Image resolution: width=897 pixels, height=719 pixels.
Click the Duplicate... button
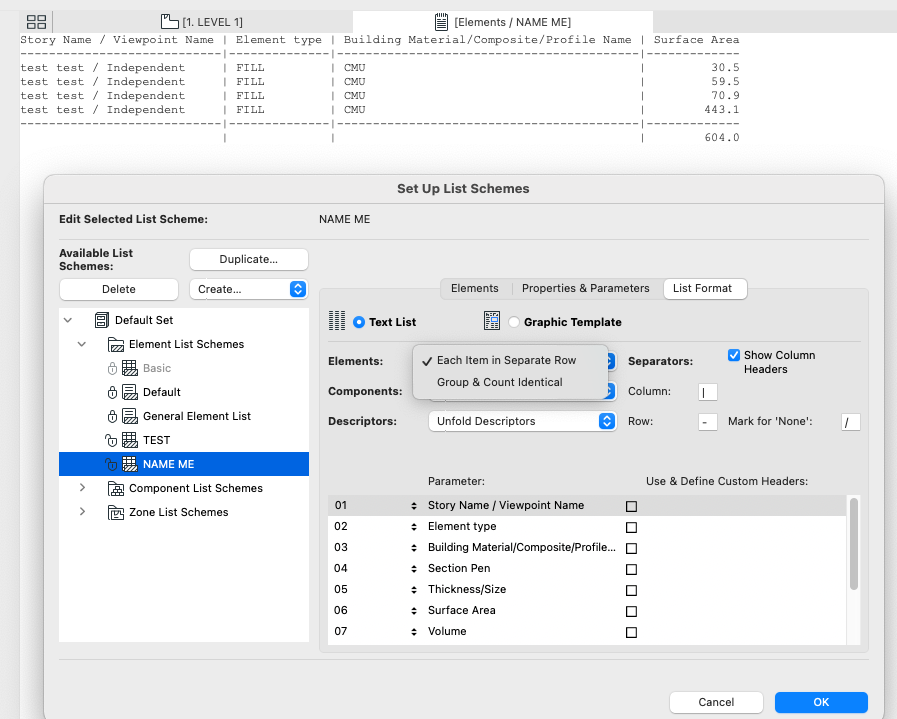coord(249,259)
